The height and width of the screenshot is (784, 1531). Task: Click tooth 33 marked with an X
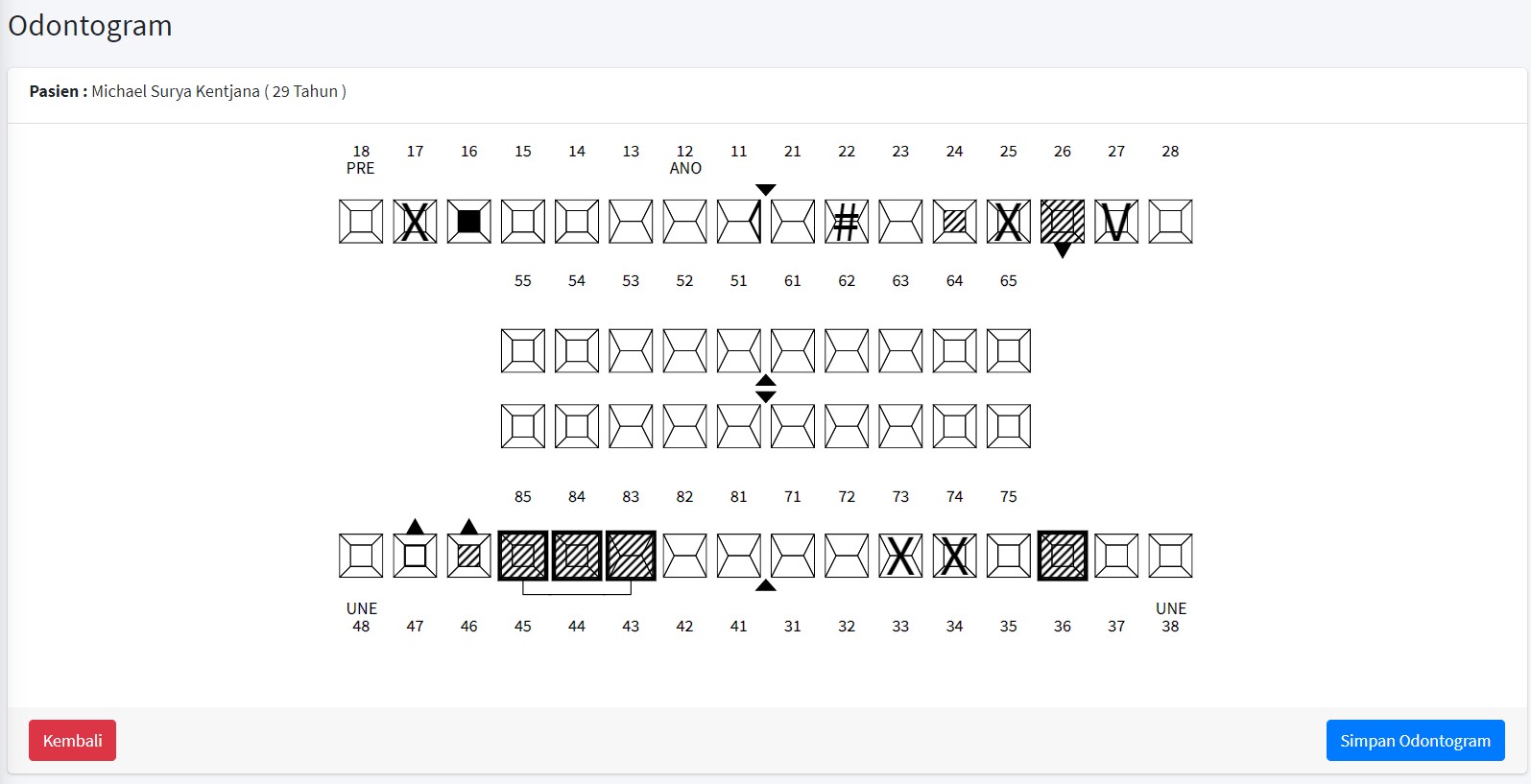point(900,556)
